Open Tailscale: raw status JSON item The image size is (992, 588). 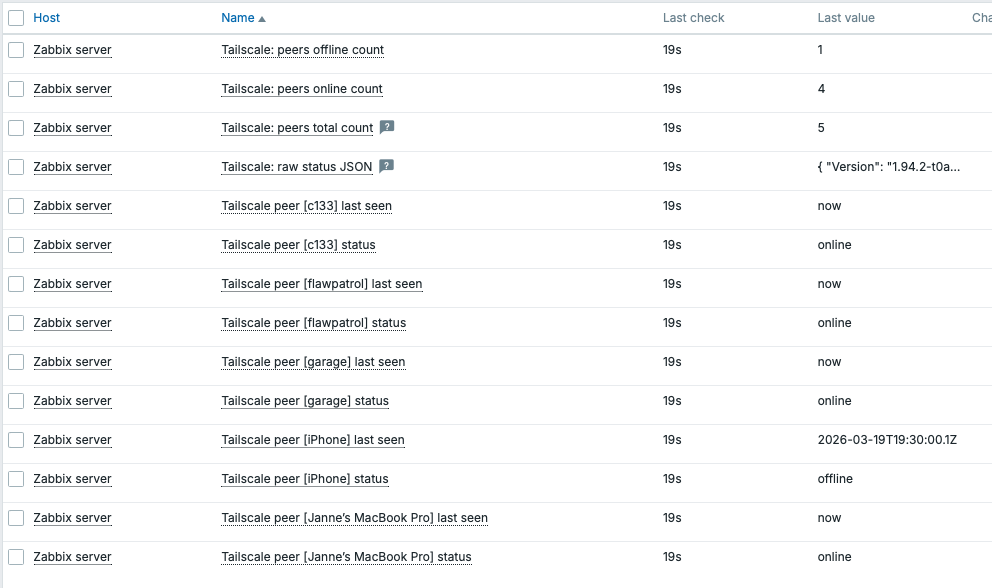pos(296,167)
